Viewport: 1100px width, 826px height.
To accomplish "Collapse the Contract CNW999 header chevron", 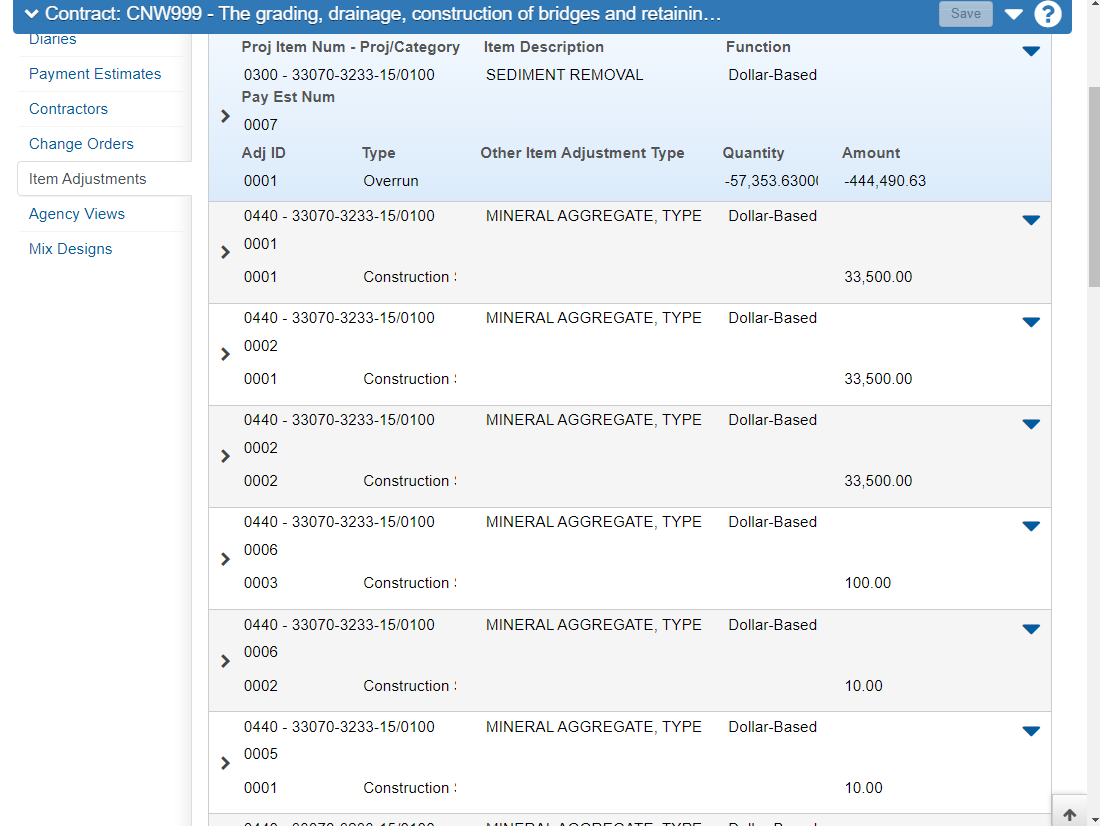I will click(31, 13).
